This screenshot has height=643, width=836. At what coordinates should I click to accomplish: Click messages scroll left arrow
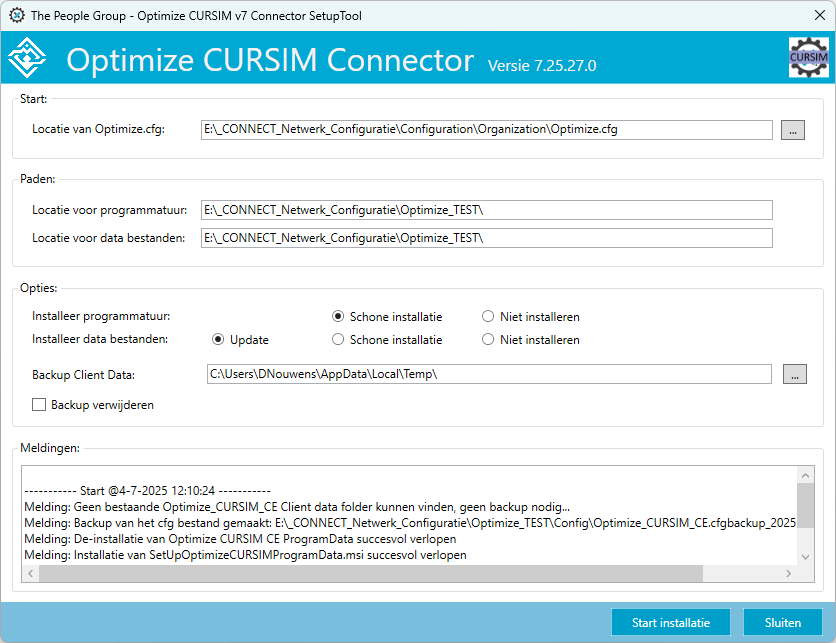[30, 574]
